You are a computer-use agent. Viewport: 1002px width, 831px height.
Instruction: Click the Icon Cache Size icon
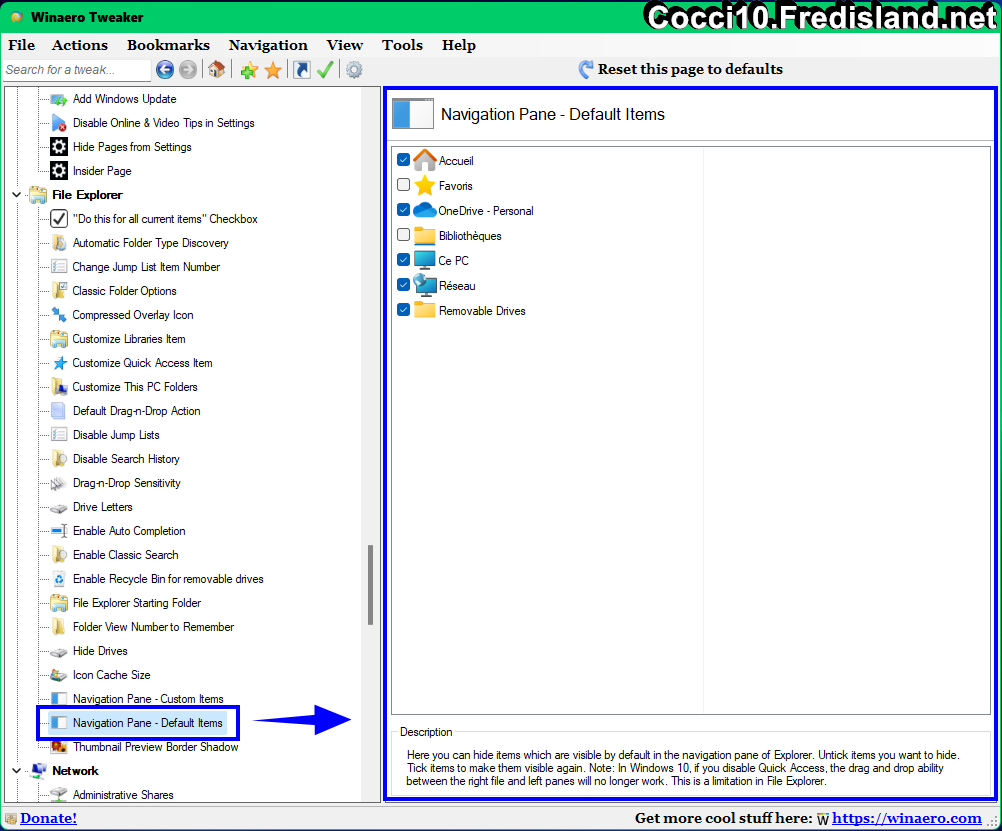pyautogui.click(x=59, y=675)
